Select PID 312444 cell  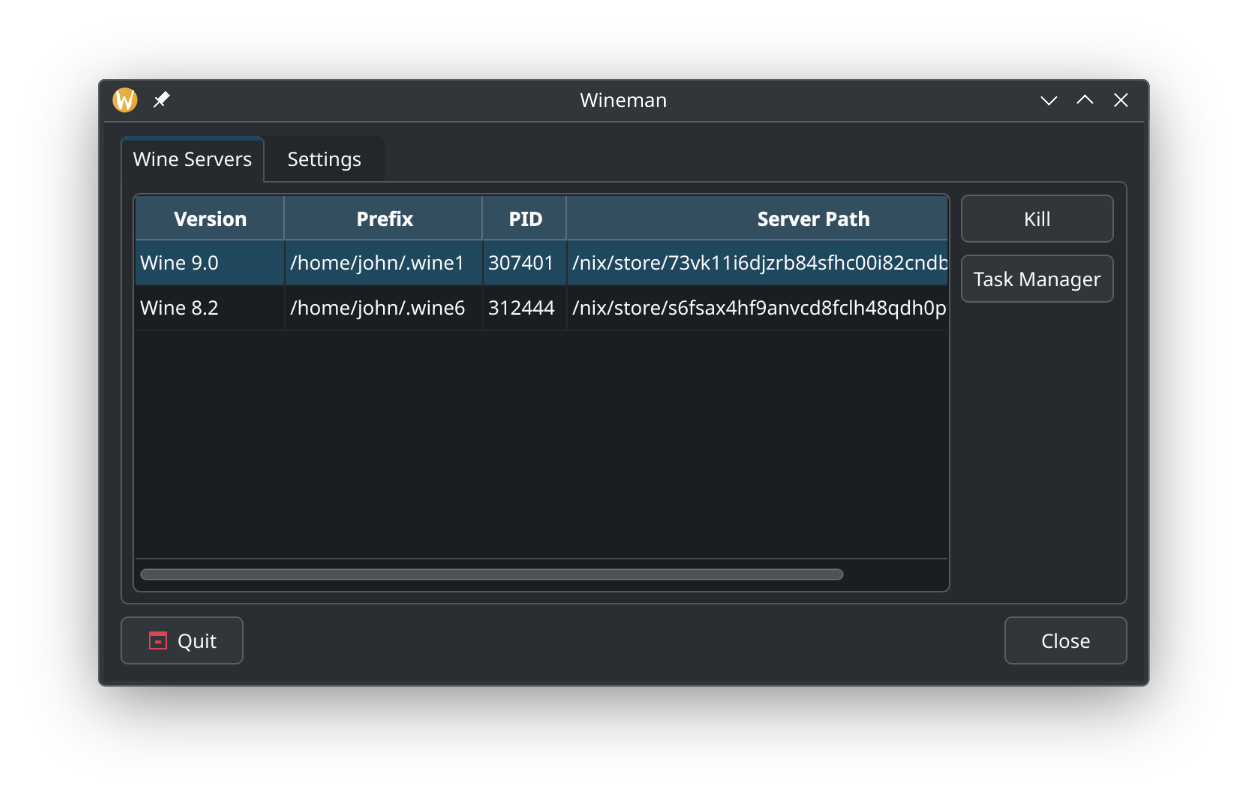525,308
